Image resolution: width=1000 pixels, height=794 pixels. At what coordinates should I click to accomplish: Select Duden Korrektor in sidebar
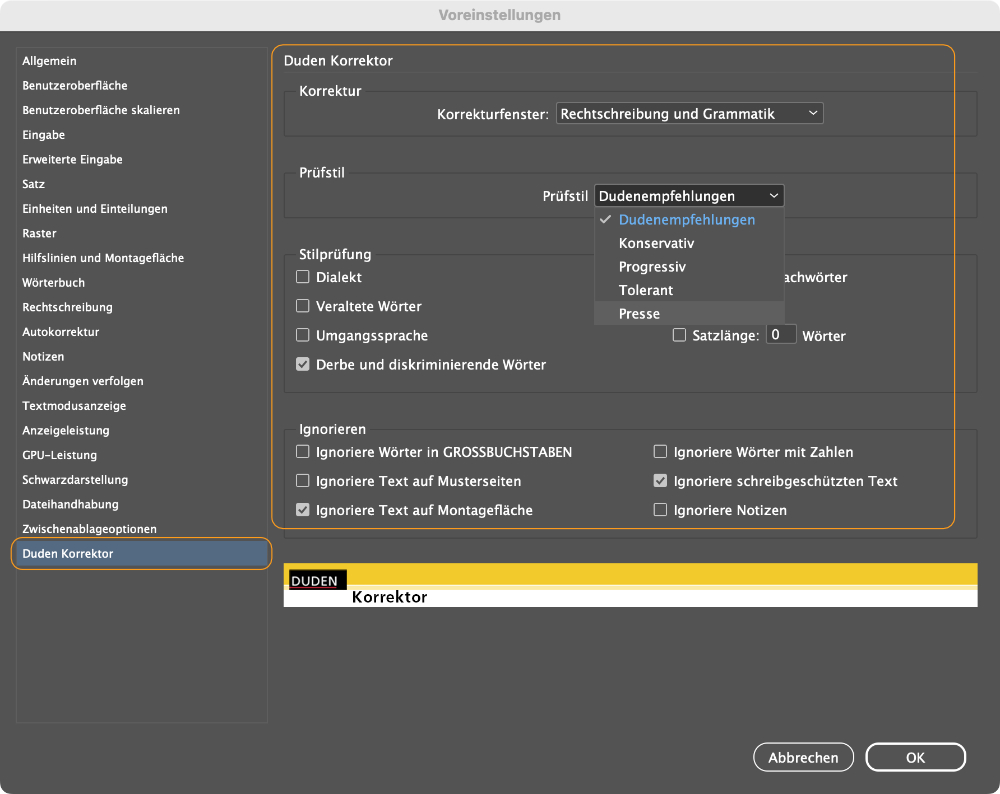coord(141,554)
